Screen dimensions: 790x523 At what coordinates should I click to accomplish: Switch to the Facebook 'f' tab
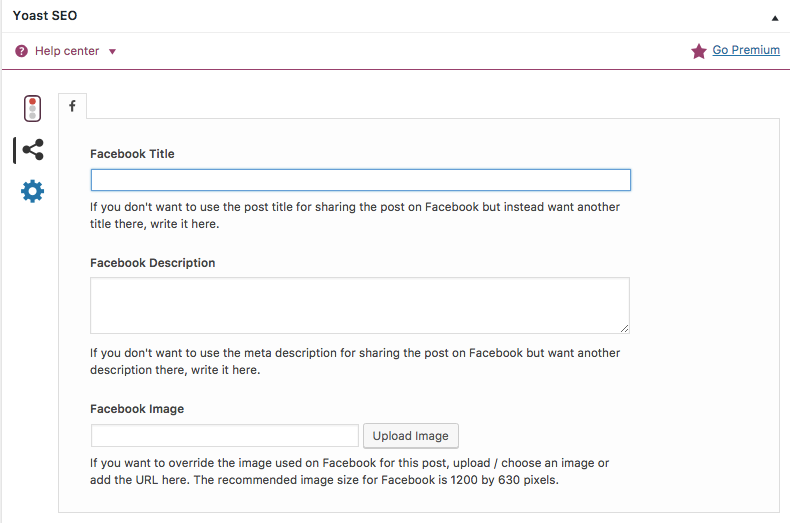pyautogui.click(x=73, y=106)
